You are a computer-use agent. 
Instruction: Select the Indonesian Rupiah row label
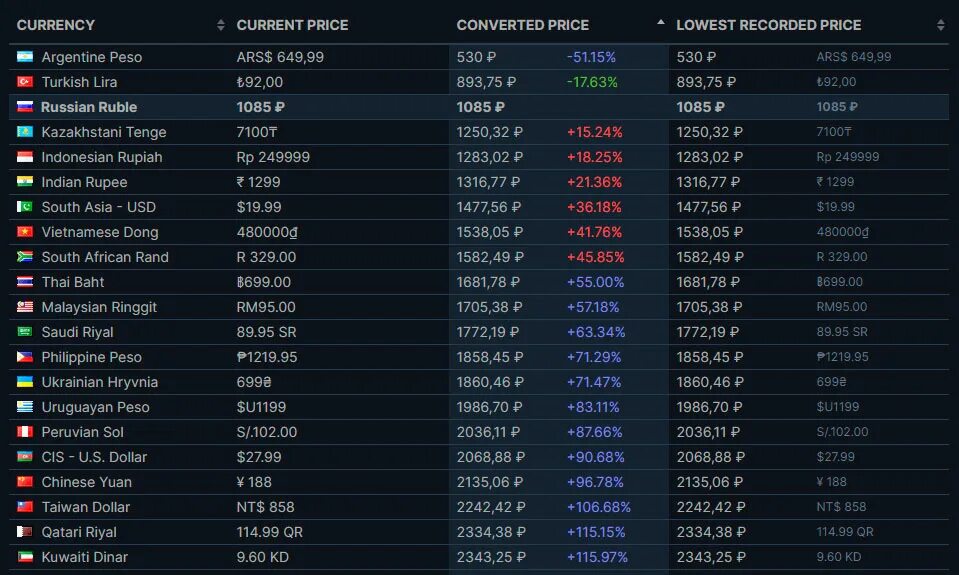coord(102,157)
